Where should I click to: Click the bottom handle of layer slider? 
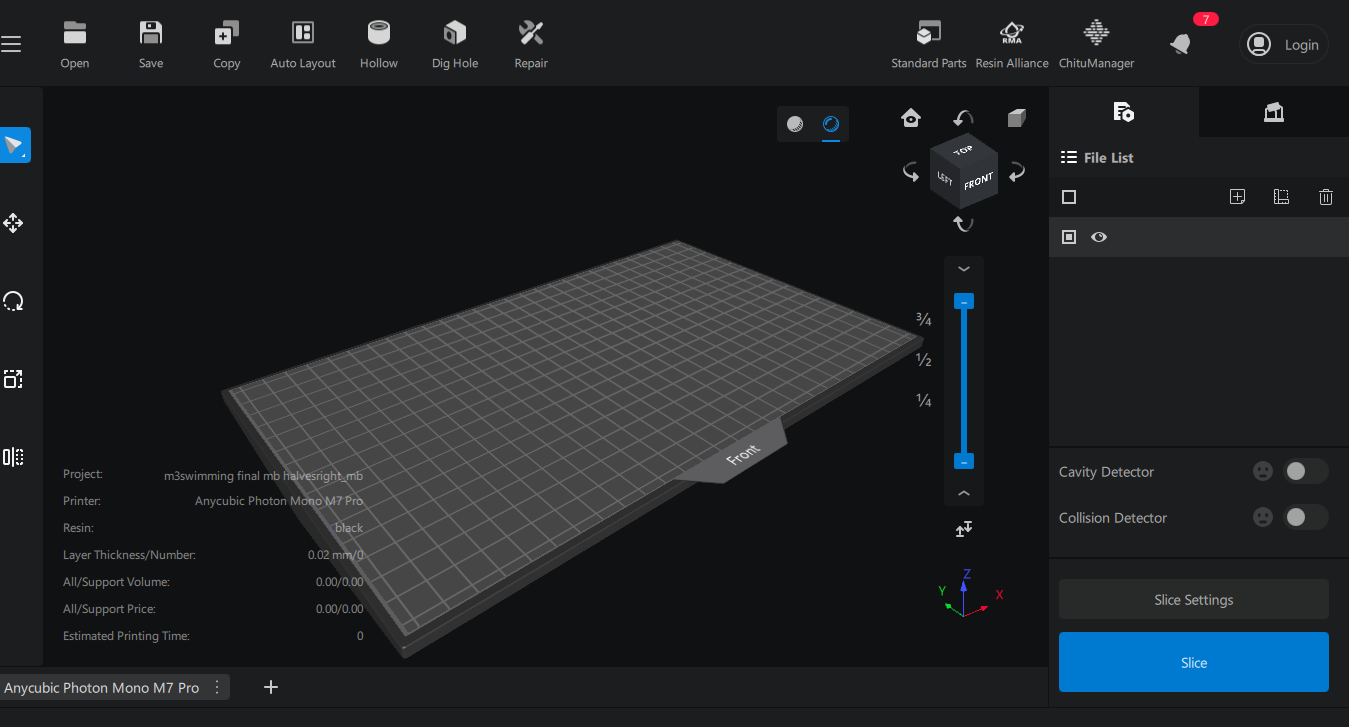coord(964,461)
